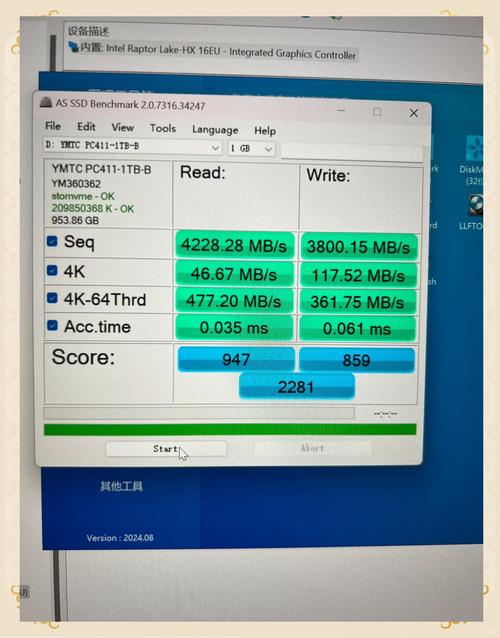Click the 4K write result 117.52 MB/s

358,275
